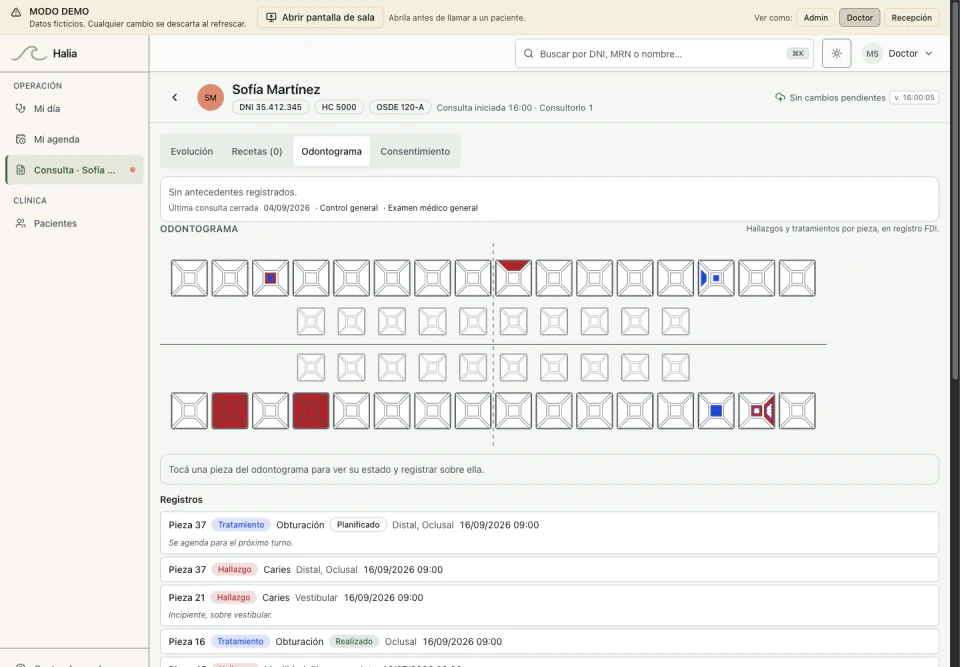
Task: Open the Consentimiento tab
Action: 415,151
